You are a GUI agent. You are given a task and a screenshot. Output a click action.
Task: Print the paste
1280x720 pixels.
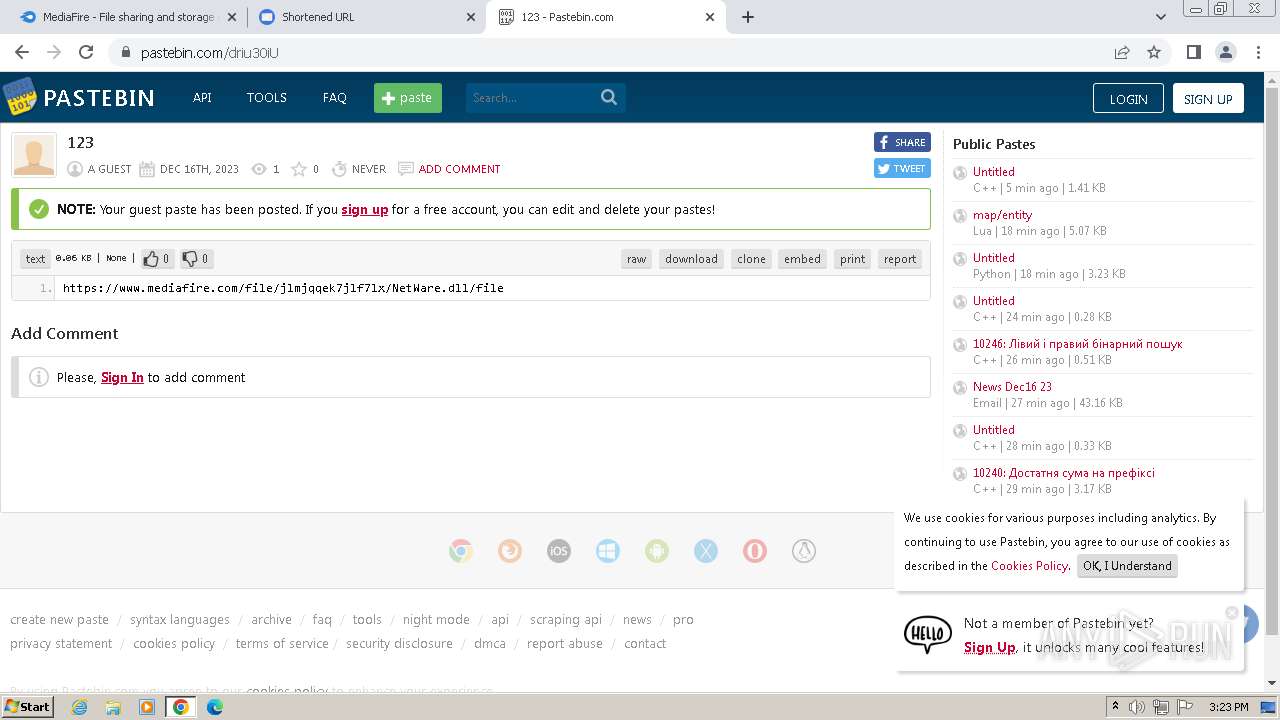[x=853, y=259]
